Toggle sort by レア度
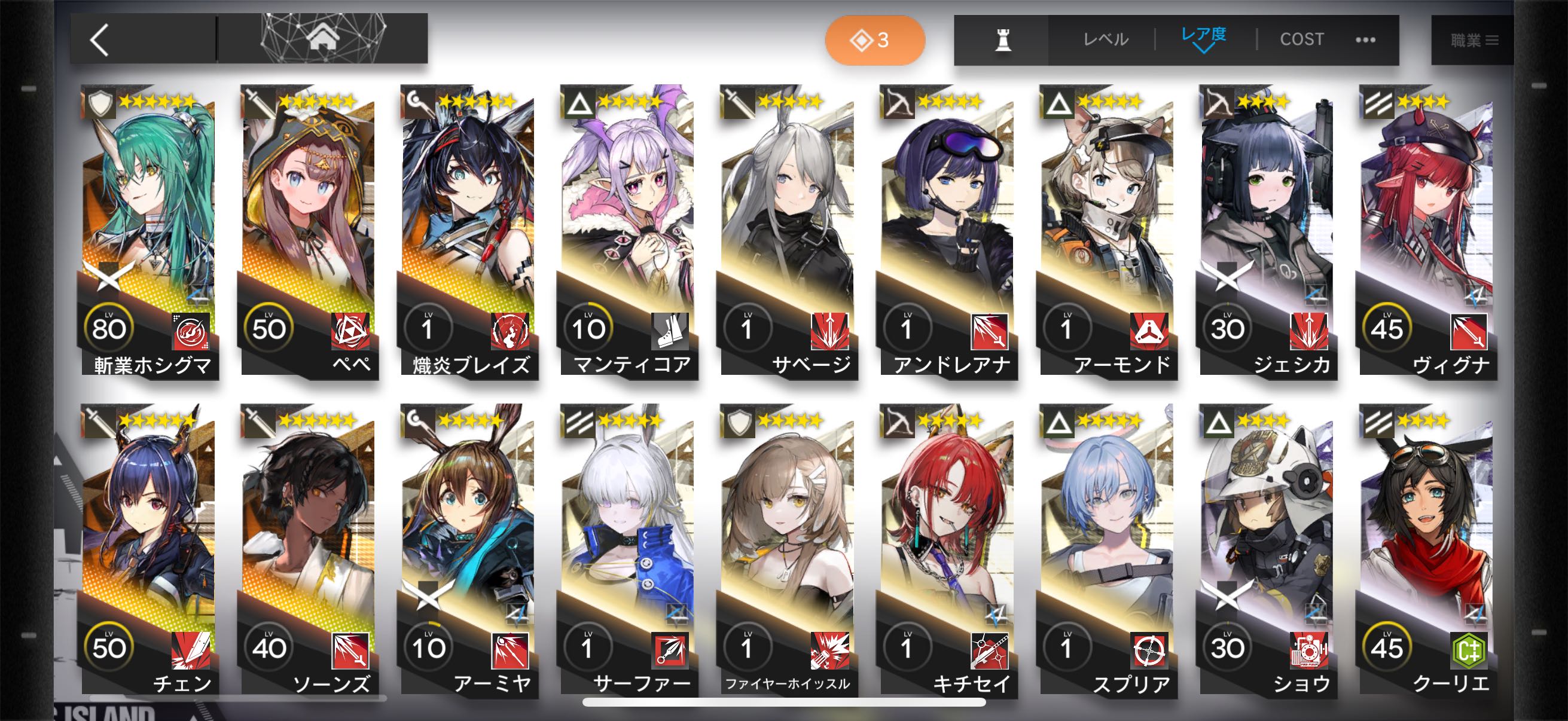The image size is (1568, 721). pyautogui.click(x=1203, y=34)
